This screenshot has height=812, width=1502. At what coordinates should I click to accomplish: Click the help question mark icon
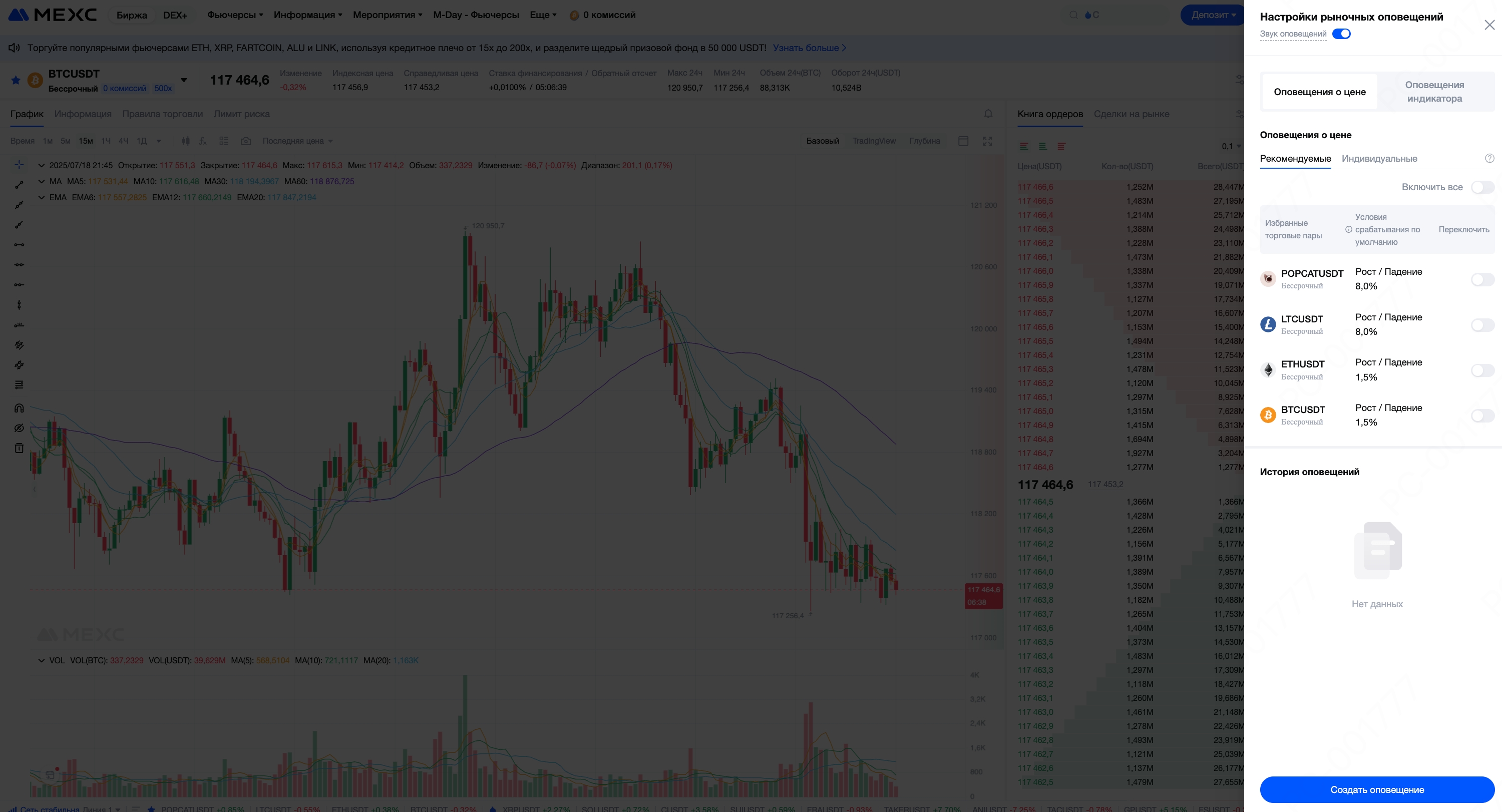(1489, 159)
